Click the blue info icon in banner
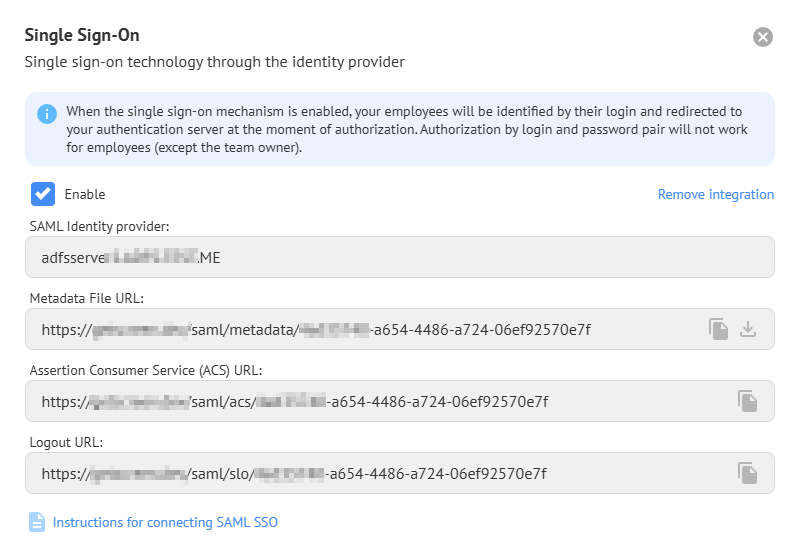Viewport: 800px width, 559px height. 47,113
